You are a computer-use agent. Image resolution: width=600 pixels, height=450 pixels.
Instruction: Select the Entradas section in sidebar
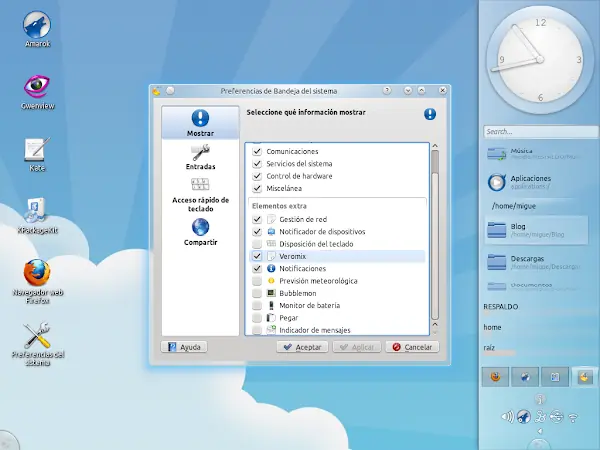pos(200,157)
